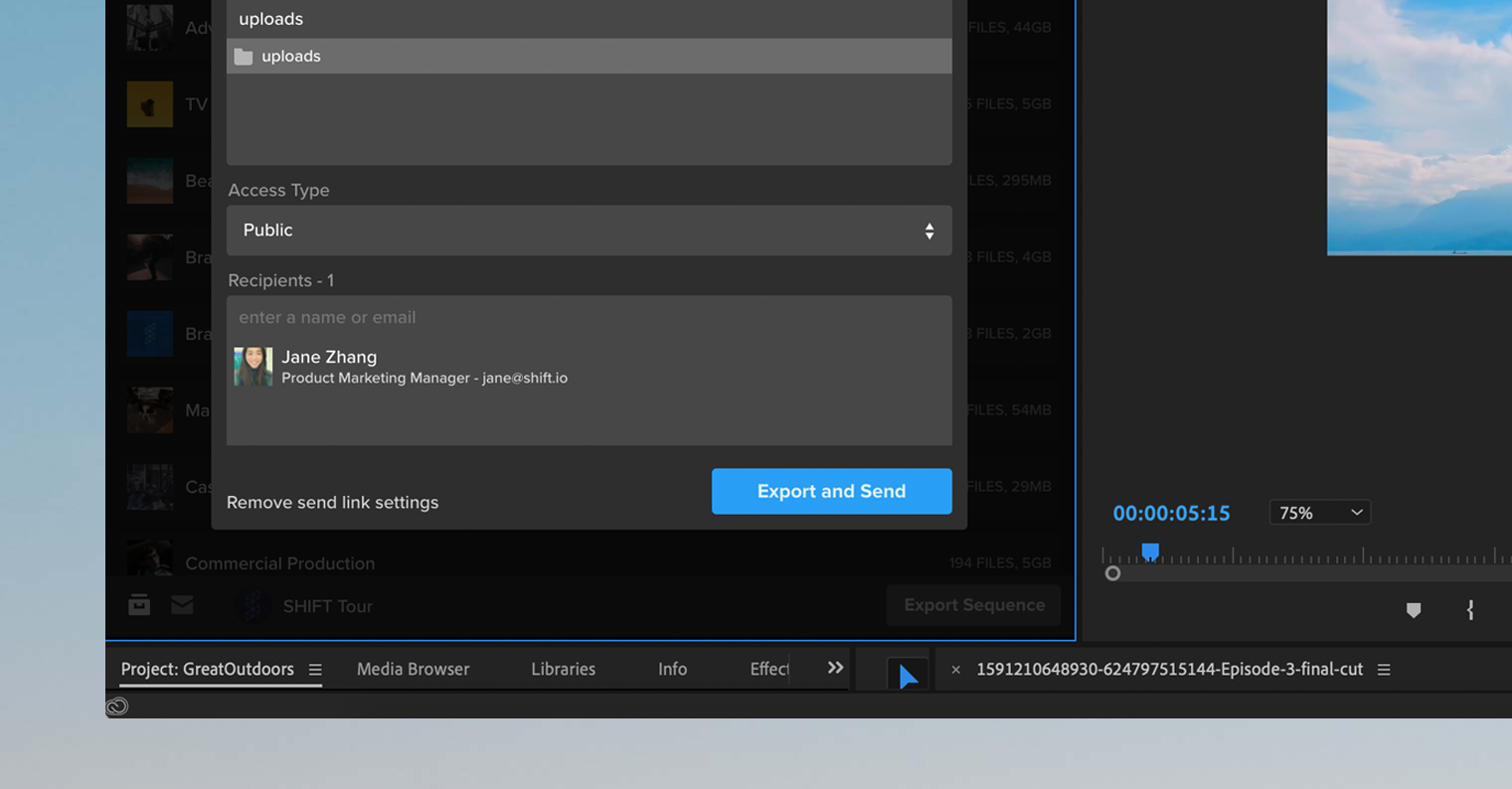The height and width of the screenshot is (789, 1512).
Task: Click the Export and Send button
Action: coord(831,491)
